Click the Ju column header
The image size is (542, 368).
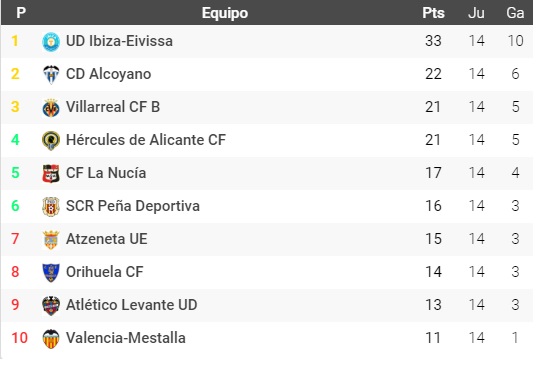pyautogui.click(x=476, y=13)
